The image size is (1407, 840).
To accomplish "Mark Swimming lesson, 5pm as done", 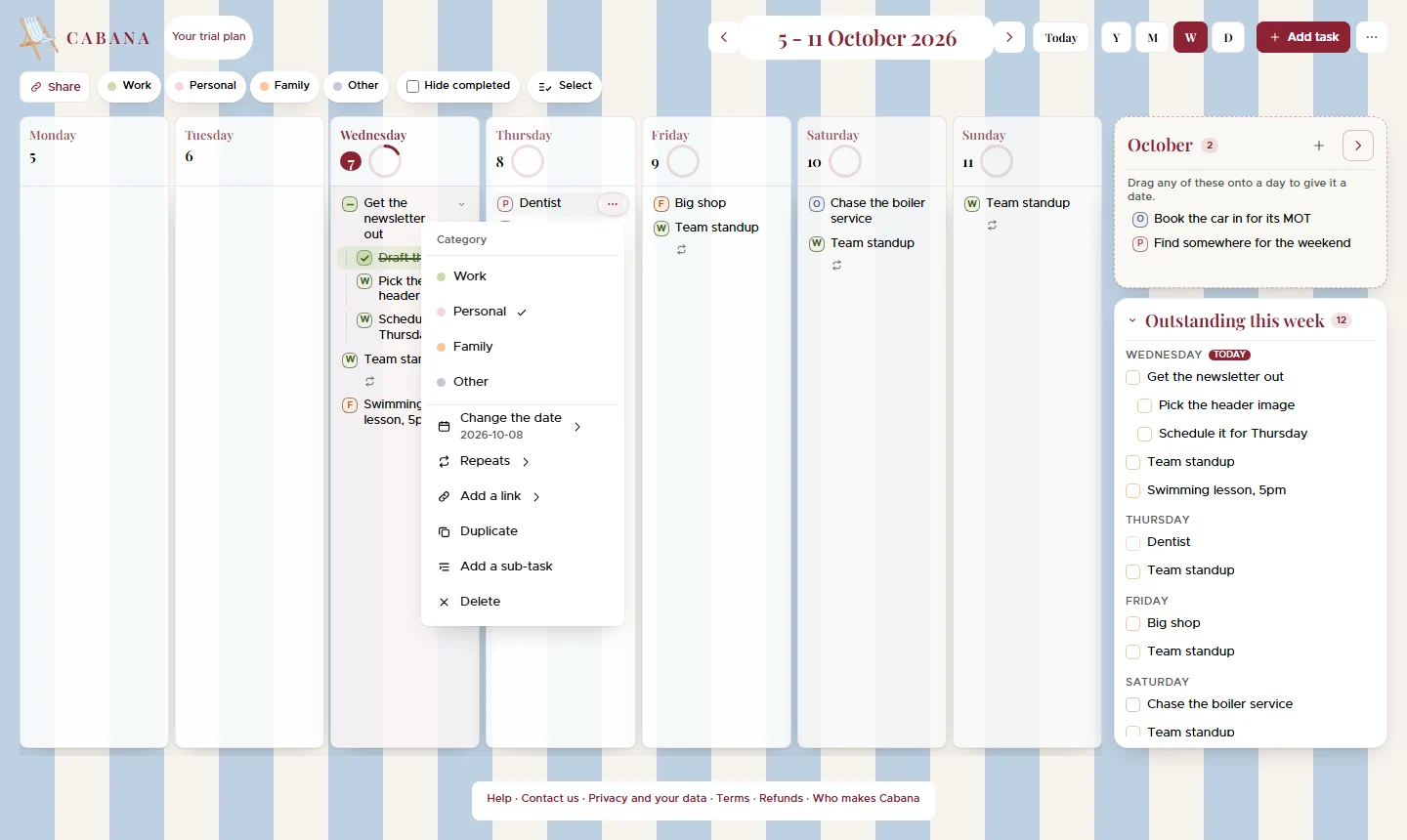I will click(1133, 490).
